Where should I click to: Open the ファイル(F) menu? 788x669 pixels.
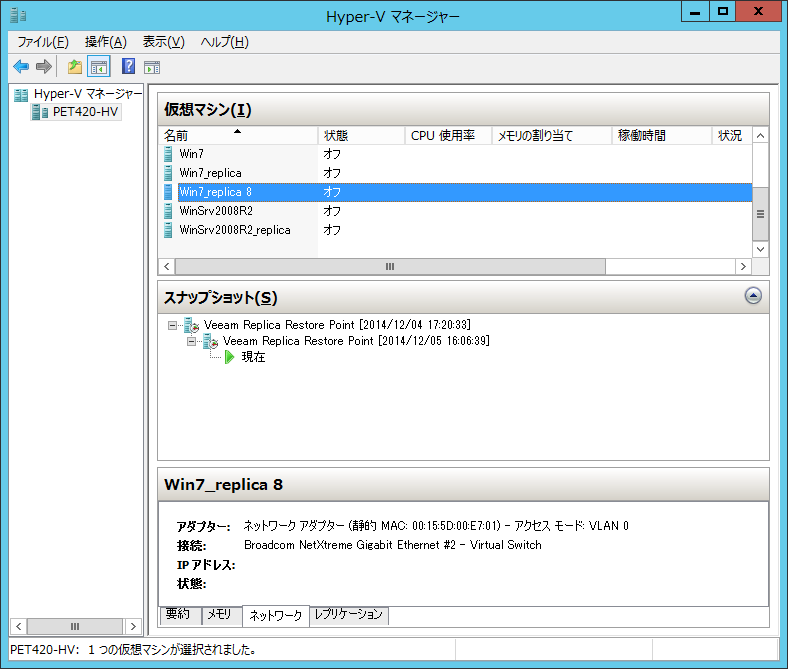(43, 42)
